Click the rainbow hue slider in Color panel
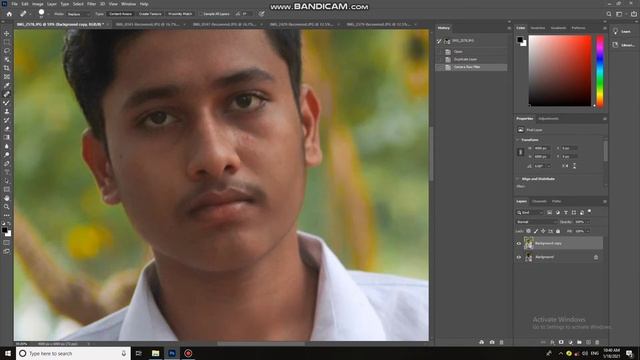 (600, 71)
